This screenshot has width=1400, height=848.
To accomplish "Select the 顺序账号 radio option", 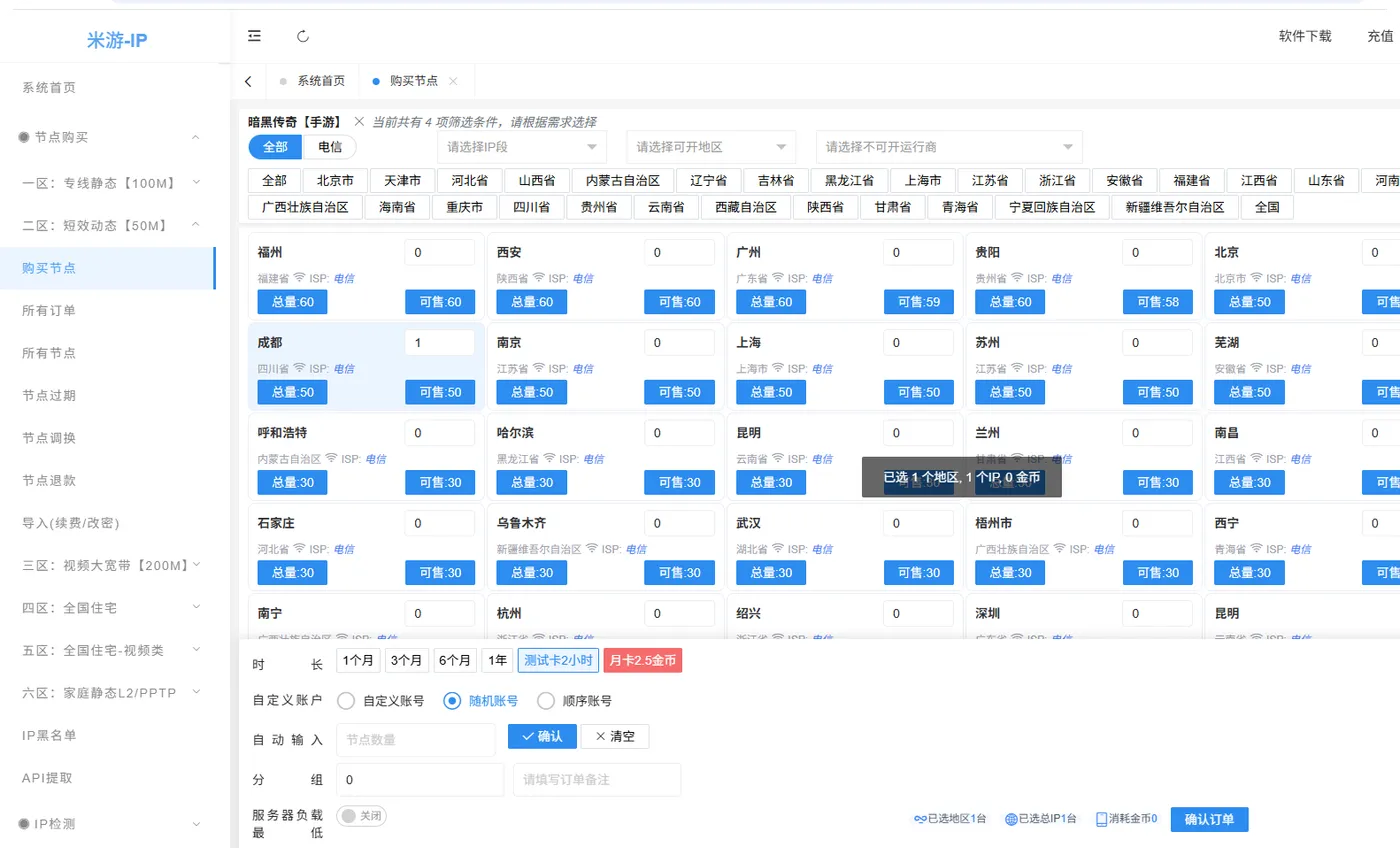I will click(x=547, y=701).
